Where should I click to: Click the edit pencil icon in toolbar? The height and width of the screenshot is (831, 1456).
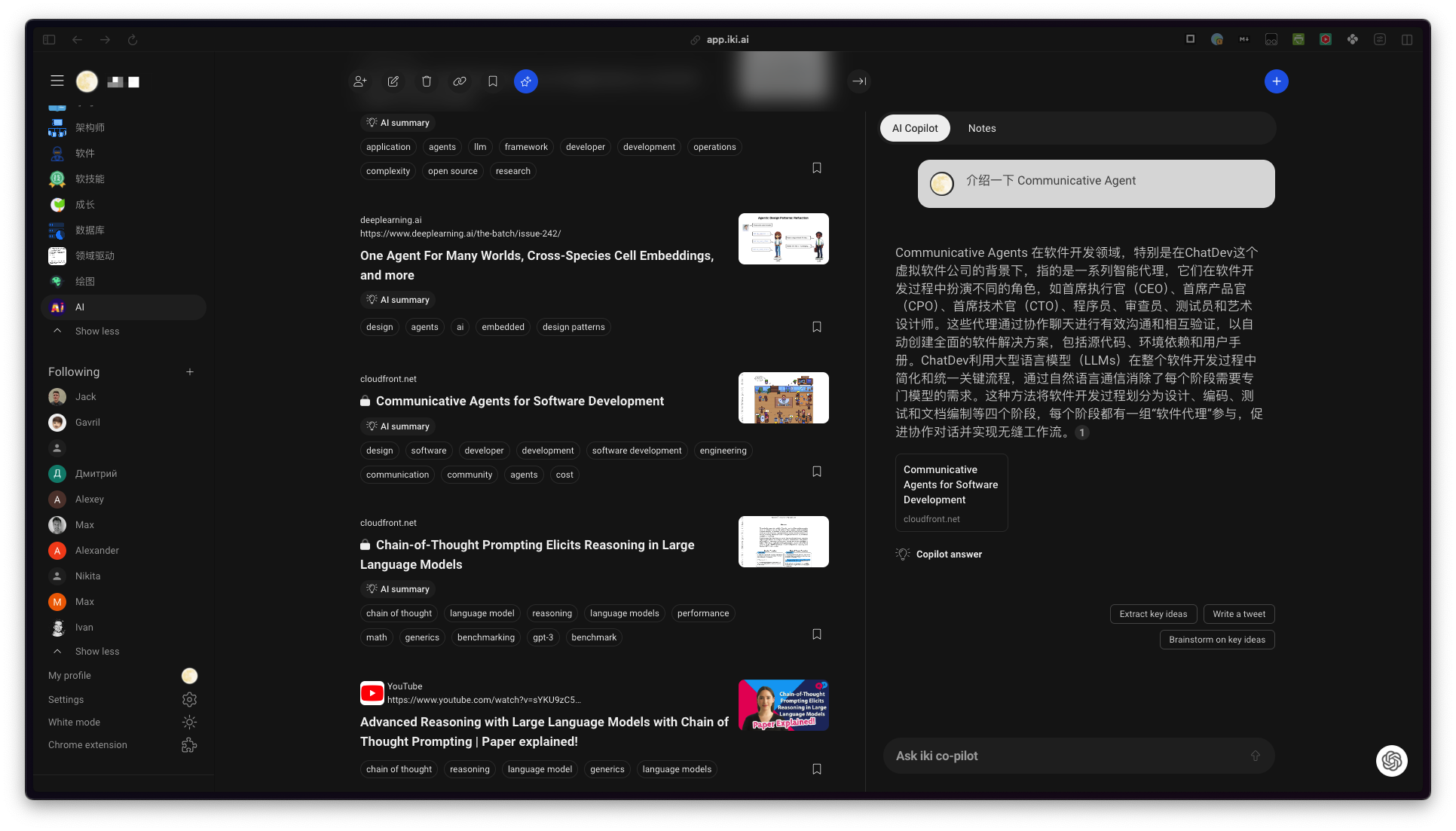point(393,81)
